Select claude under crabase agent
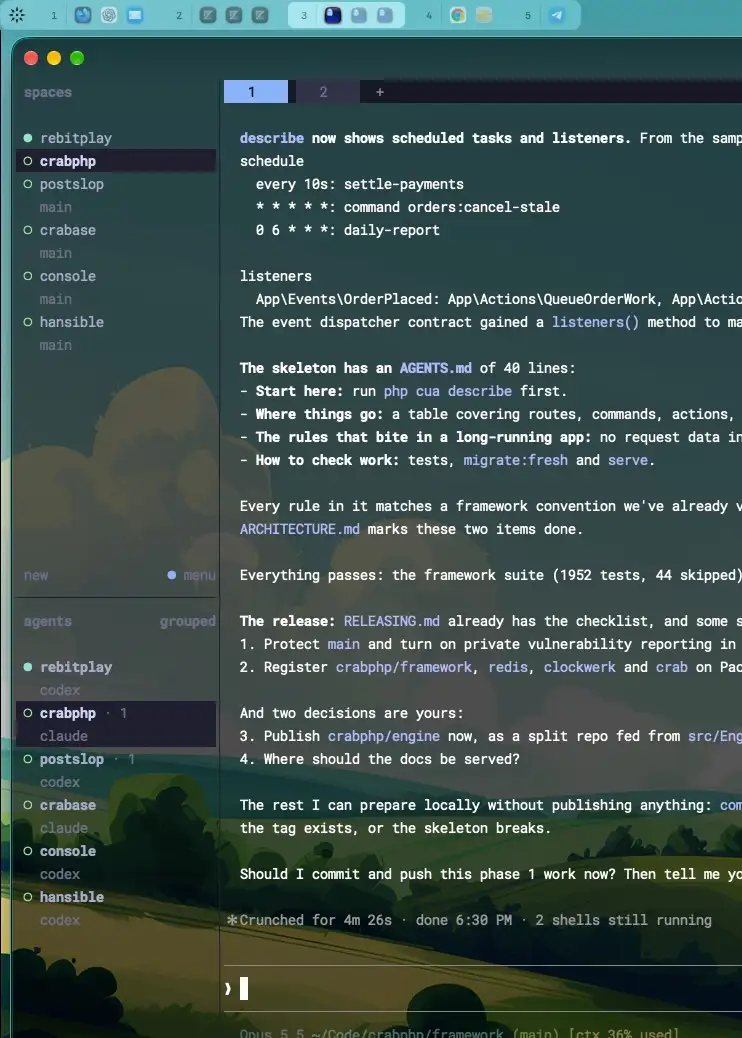Screen dimensions: 742x1038 coord(64,828)
